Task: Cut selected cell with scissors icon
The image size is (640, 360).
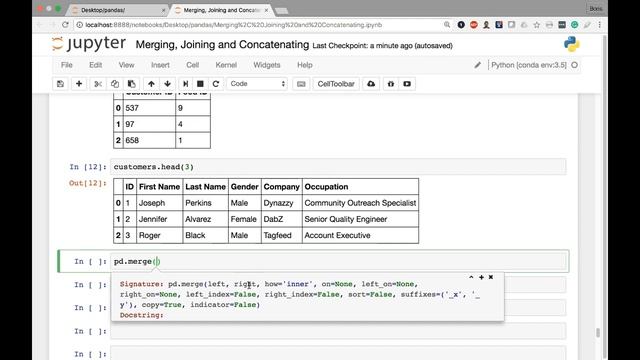Action: tap(98, 84)
